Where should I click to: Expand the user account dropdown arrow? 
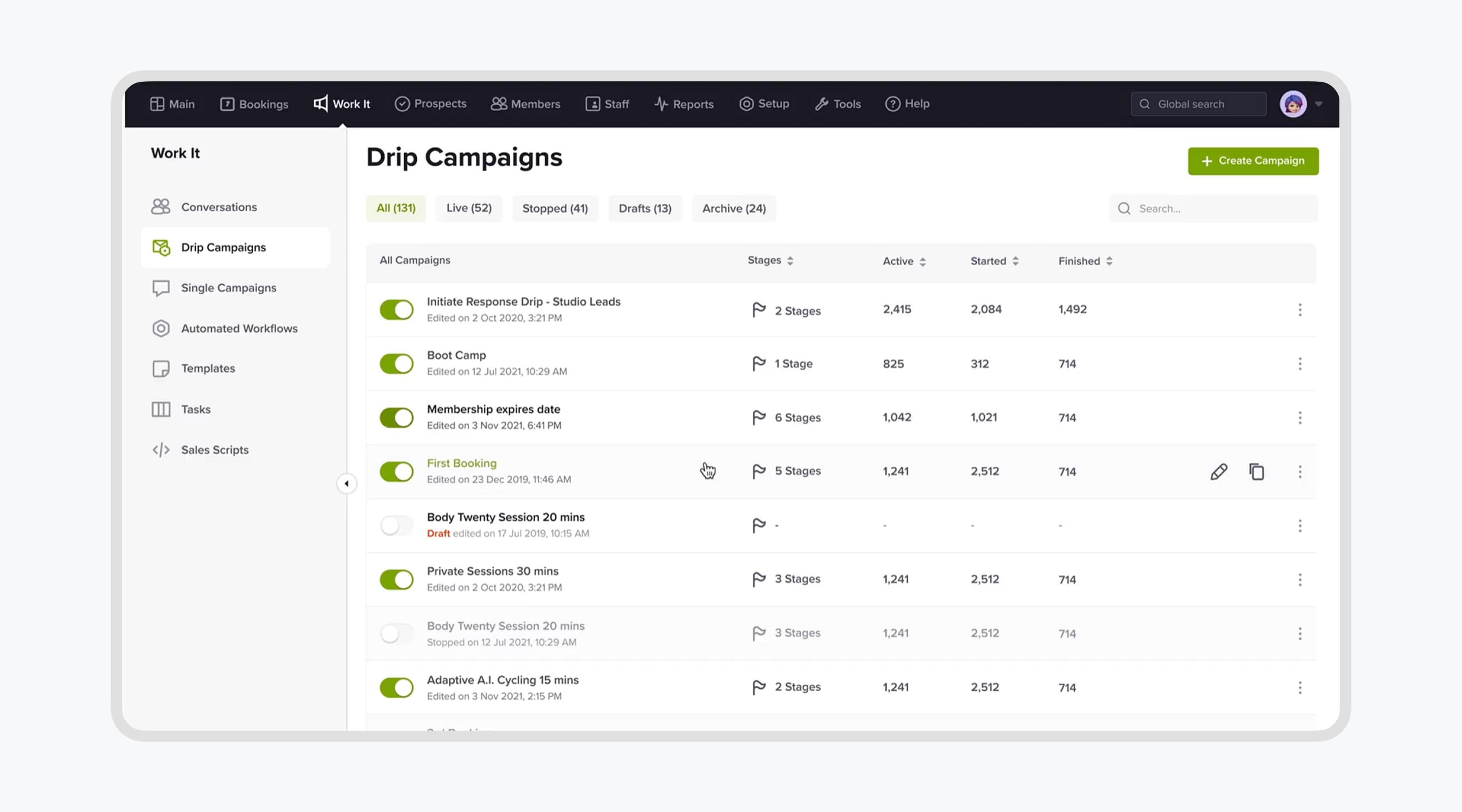pos(1319,104)
